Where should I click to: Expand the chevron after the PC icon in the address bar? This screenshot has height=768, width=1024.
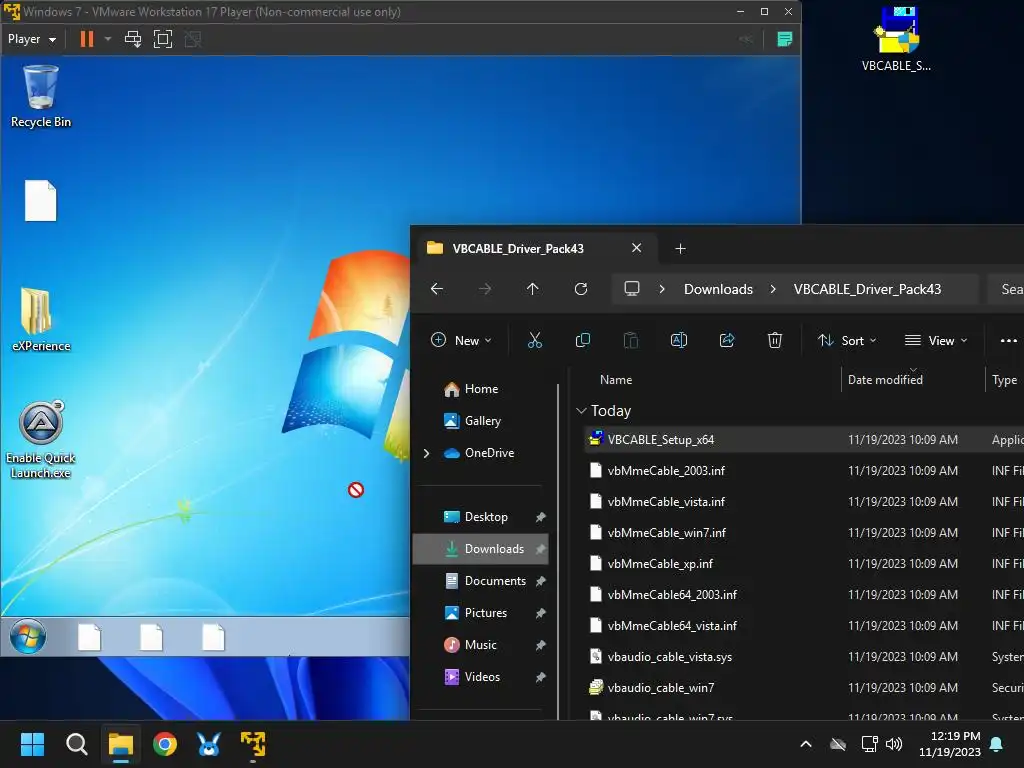tap(662, 289)
